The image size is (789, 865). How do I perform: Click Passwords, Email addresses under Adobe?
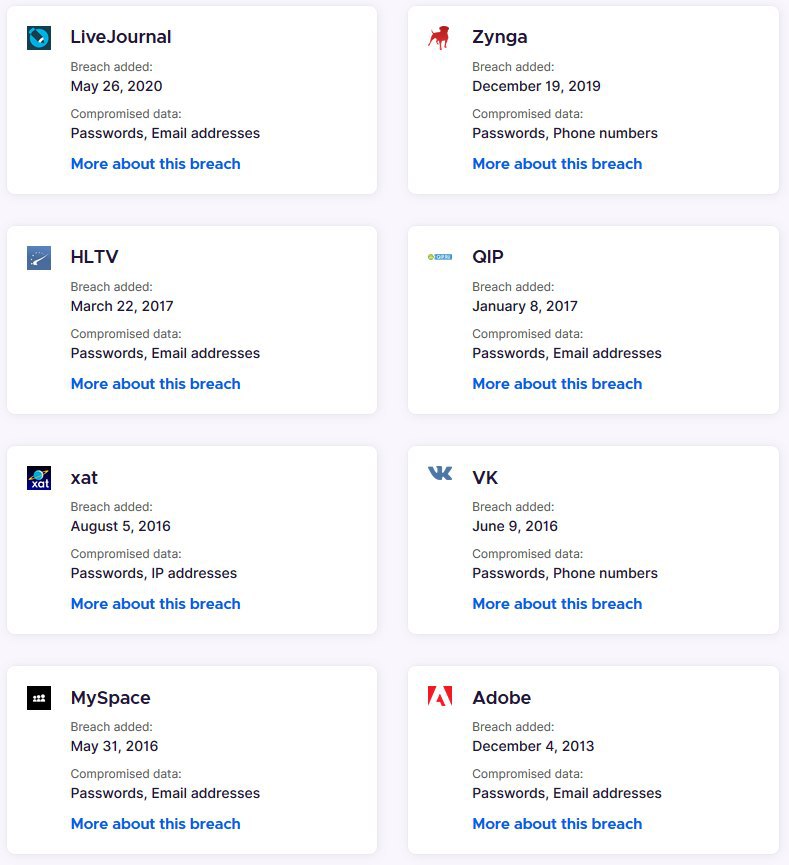pos(567,793)
